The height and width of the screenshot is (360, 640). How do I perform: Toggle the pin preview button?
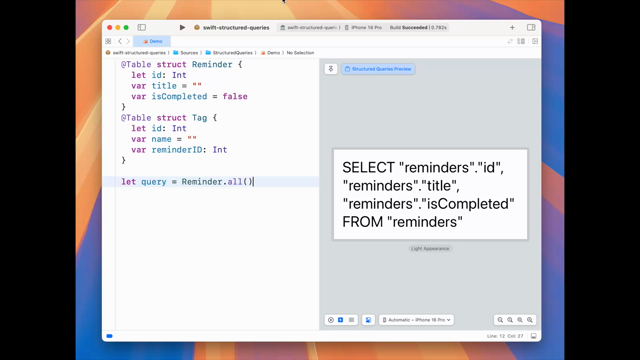point(331,69)
